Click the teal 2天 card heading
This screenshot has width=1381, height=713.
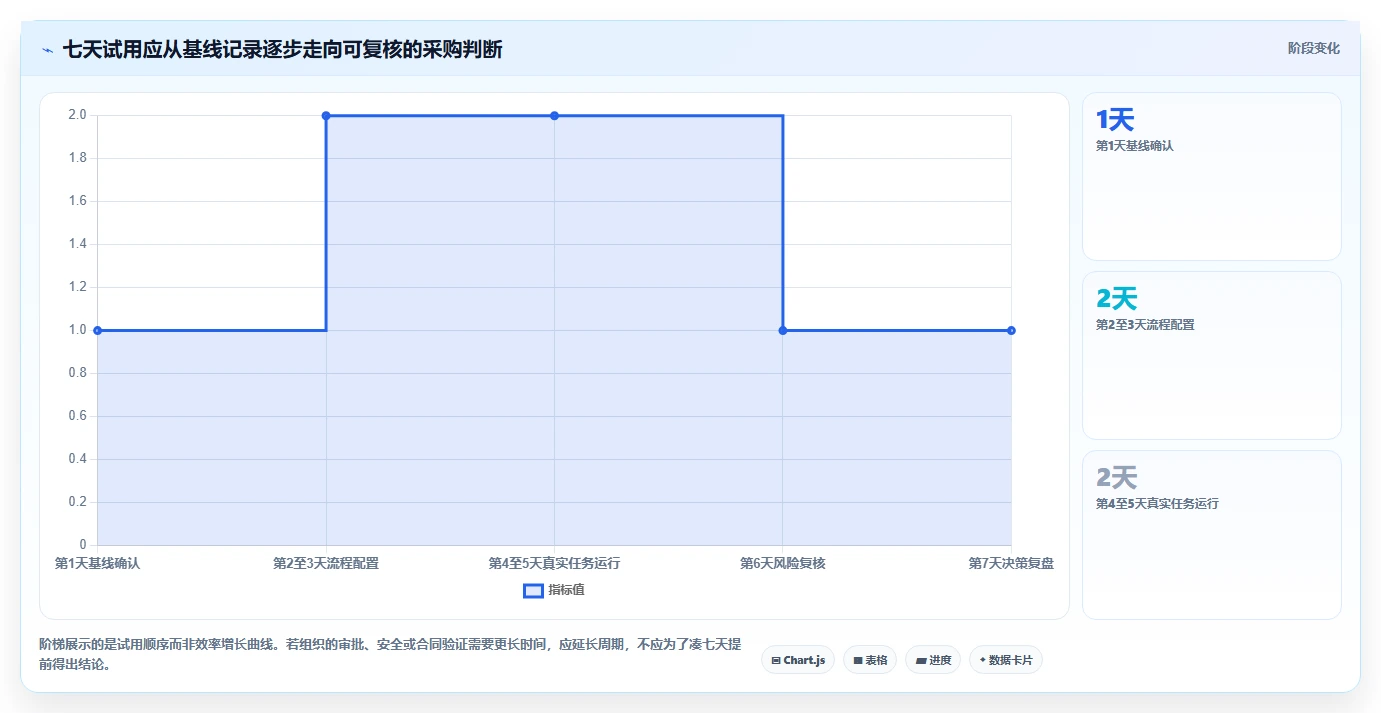pos(1117,299)
